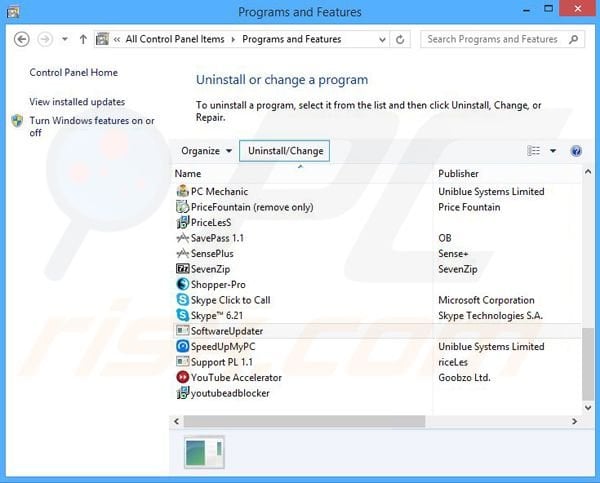Select the PC Mechanic icon
The width and height of the screenshot is (600, 483).
(x=183, y=191)
